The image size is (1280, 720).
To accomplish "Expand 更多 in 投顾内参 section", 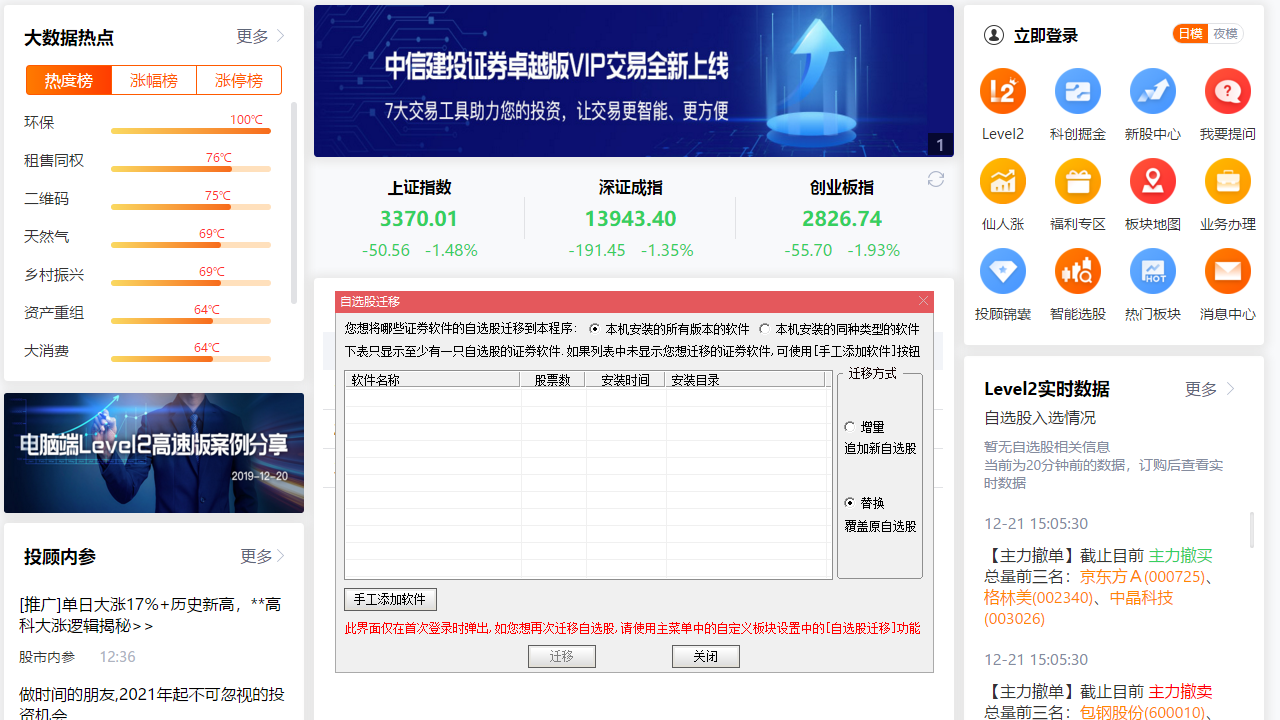I will tap(263, 556).
